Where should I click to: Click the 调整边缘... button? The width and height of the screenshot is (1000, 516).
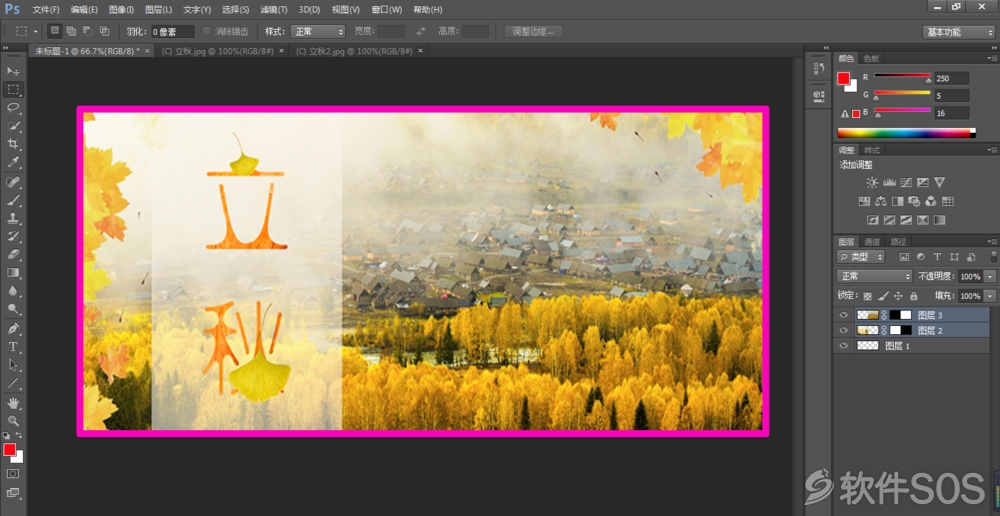(x=534, y=31)
